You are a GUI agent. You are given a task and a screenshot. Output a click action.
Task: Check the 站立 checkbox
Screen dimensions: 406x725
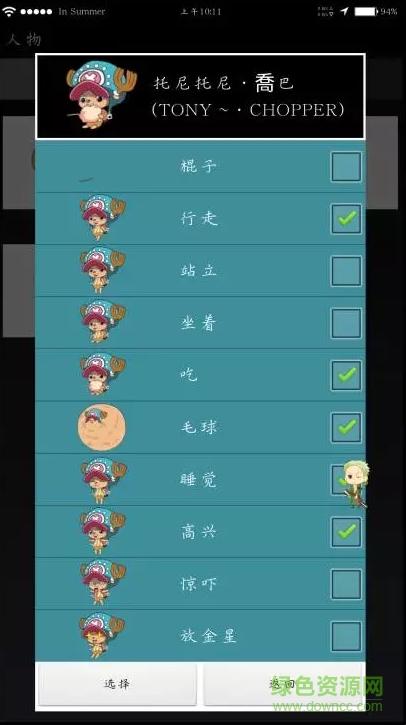click(346, 271)
